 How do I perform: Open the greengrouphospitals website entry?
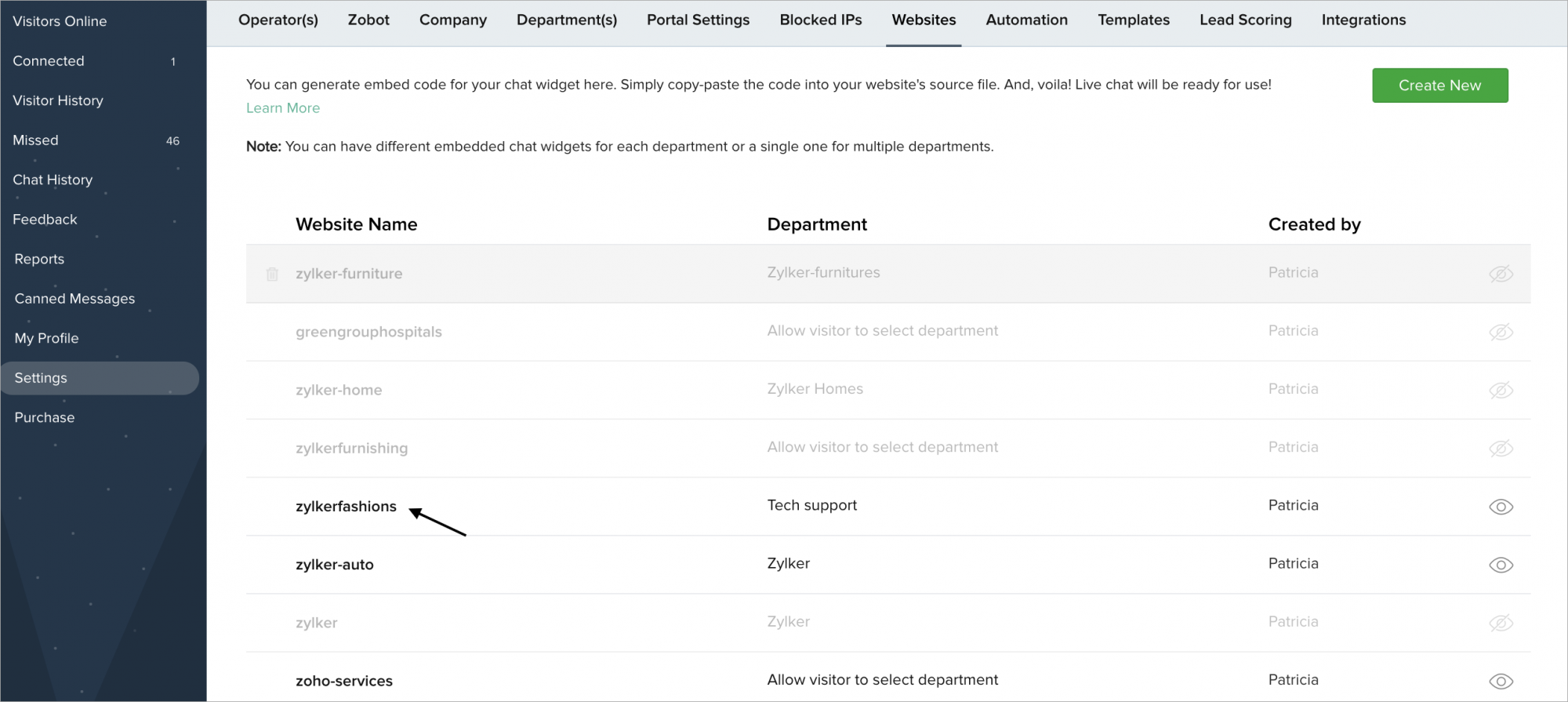368,332
